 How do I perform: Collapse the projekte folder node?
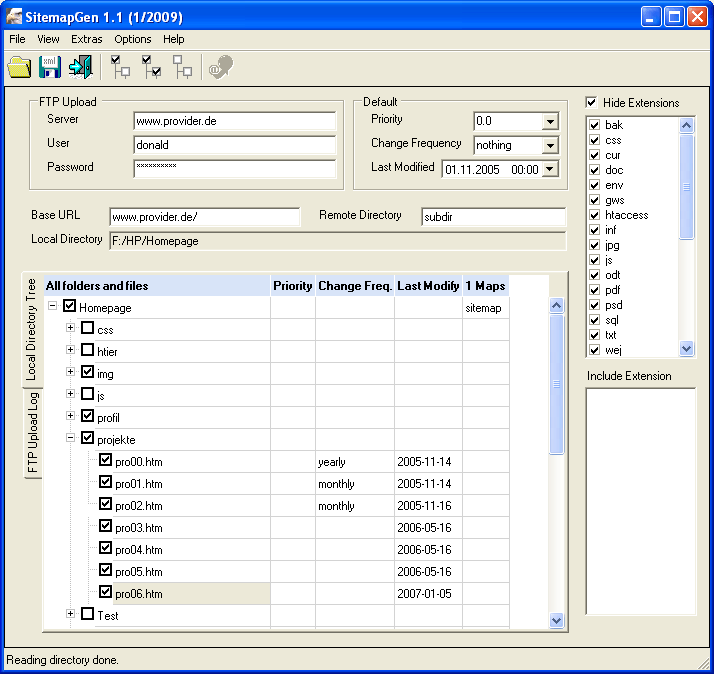coord(70,438)
